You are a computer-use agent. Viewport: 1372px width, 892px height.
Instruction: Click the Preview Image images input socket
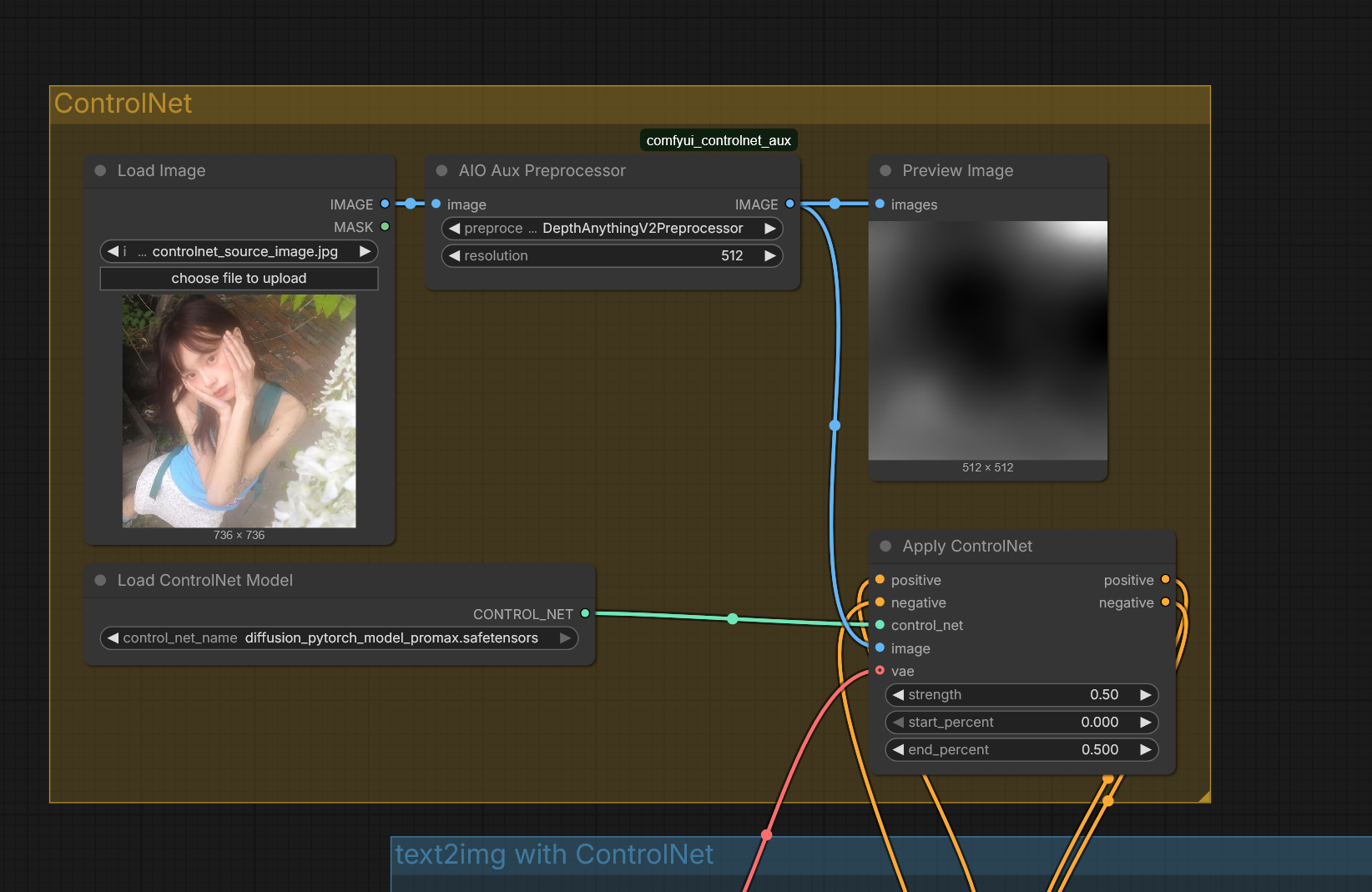coord(880,204)
